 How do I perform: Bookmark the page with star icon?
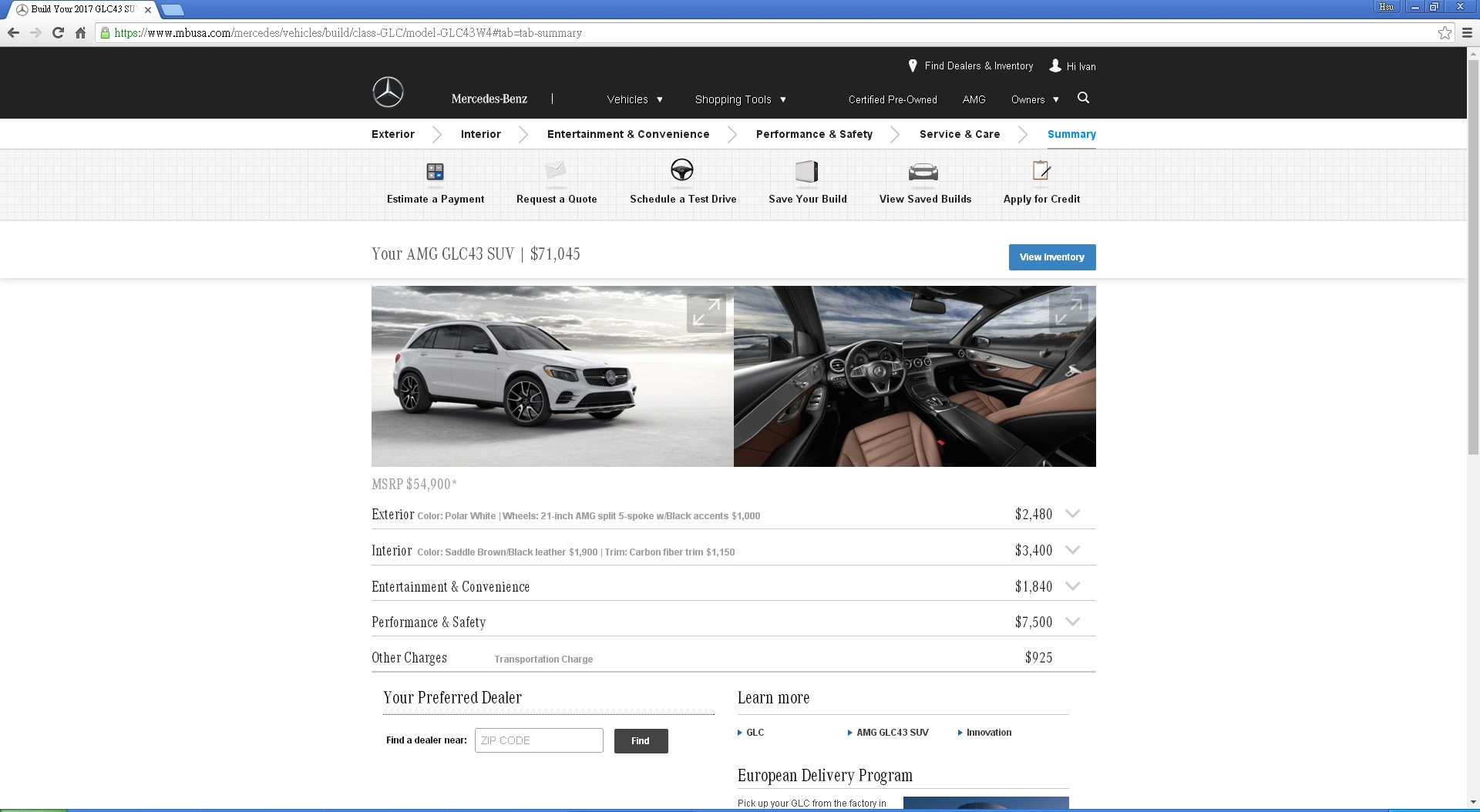[x=1445, y=32]
